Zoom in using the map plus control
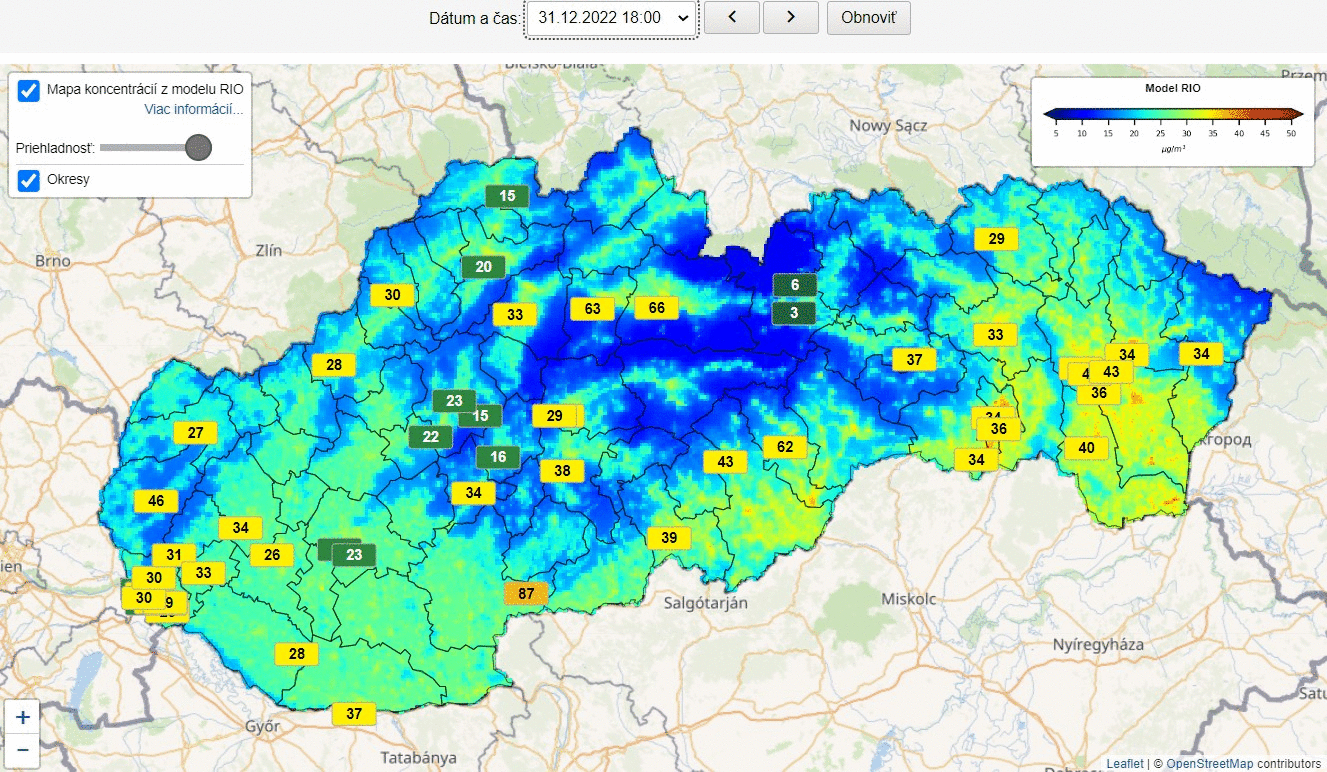1327x772 pixels. point(22,716)
